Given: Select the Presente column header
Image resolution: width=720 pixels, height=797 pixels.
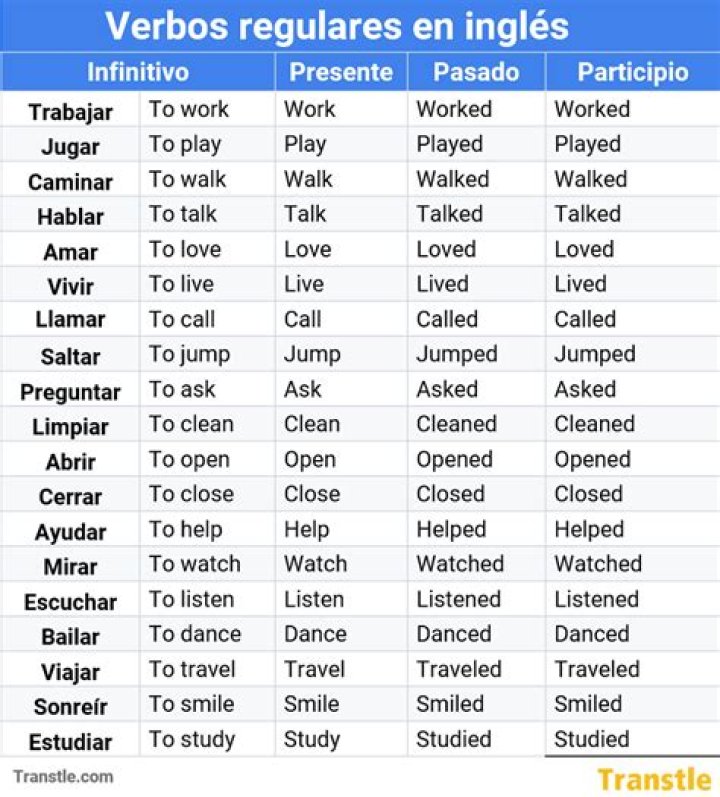Looking at the screenshot, I should coord(341,72).
